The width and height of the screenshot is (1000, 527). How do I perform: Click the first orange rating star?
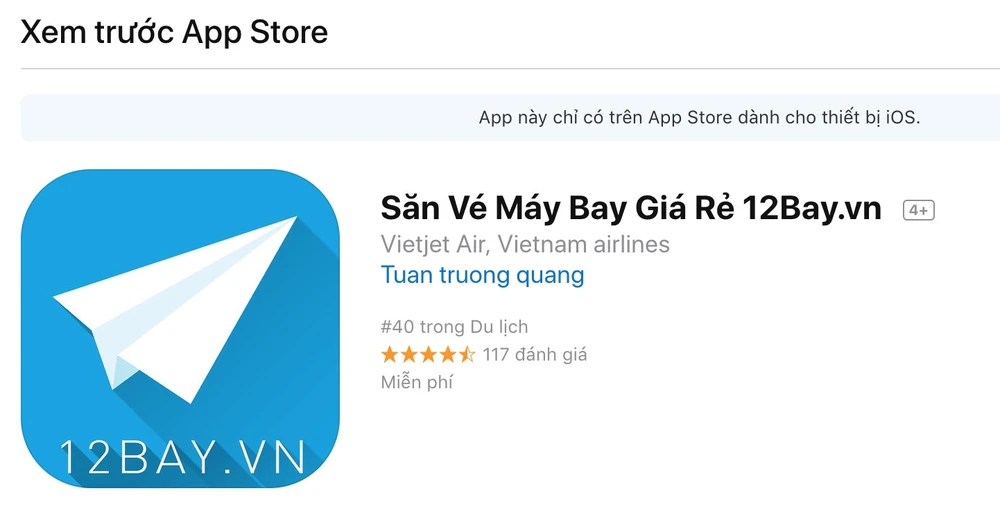[x=390, y=354]
